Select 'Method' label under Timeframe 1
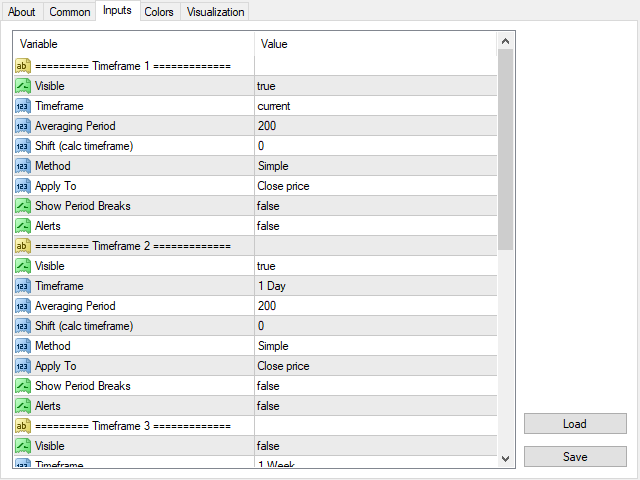 click(x=53, y=166)
